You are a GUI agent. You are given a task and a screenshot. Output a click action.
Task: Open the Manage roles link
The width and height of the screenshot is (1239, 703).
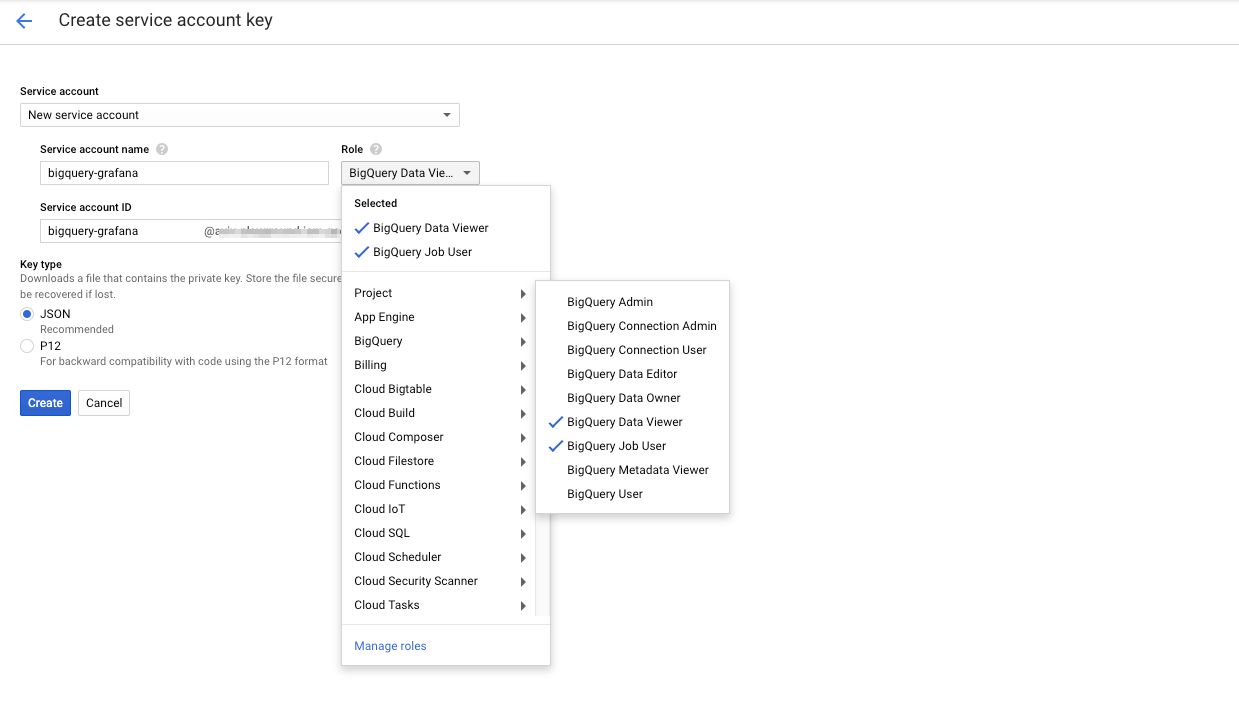click(x=390, y=646)
